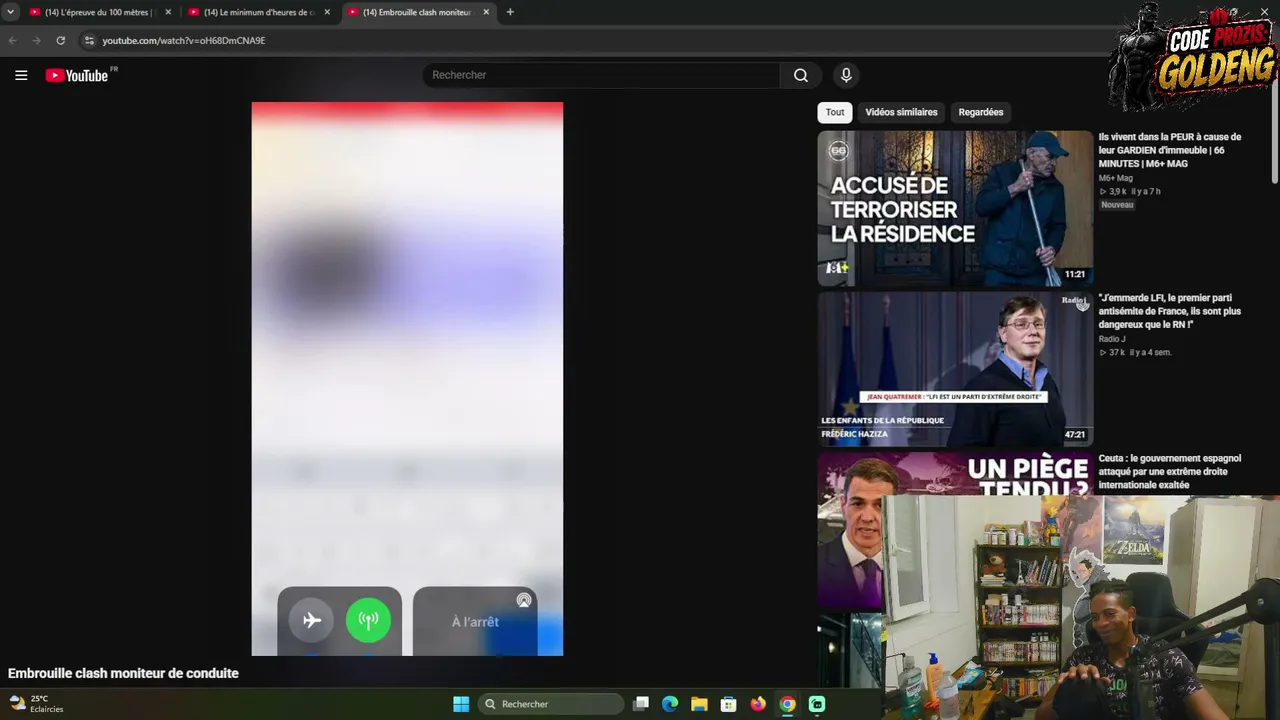Image resolution: width=1280 pixels, height=720 pixels.
Task: Close the "L'épreuve du 100 mètres" tab
Action: [168, 12]
